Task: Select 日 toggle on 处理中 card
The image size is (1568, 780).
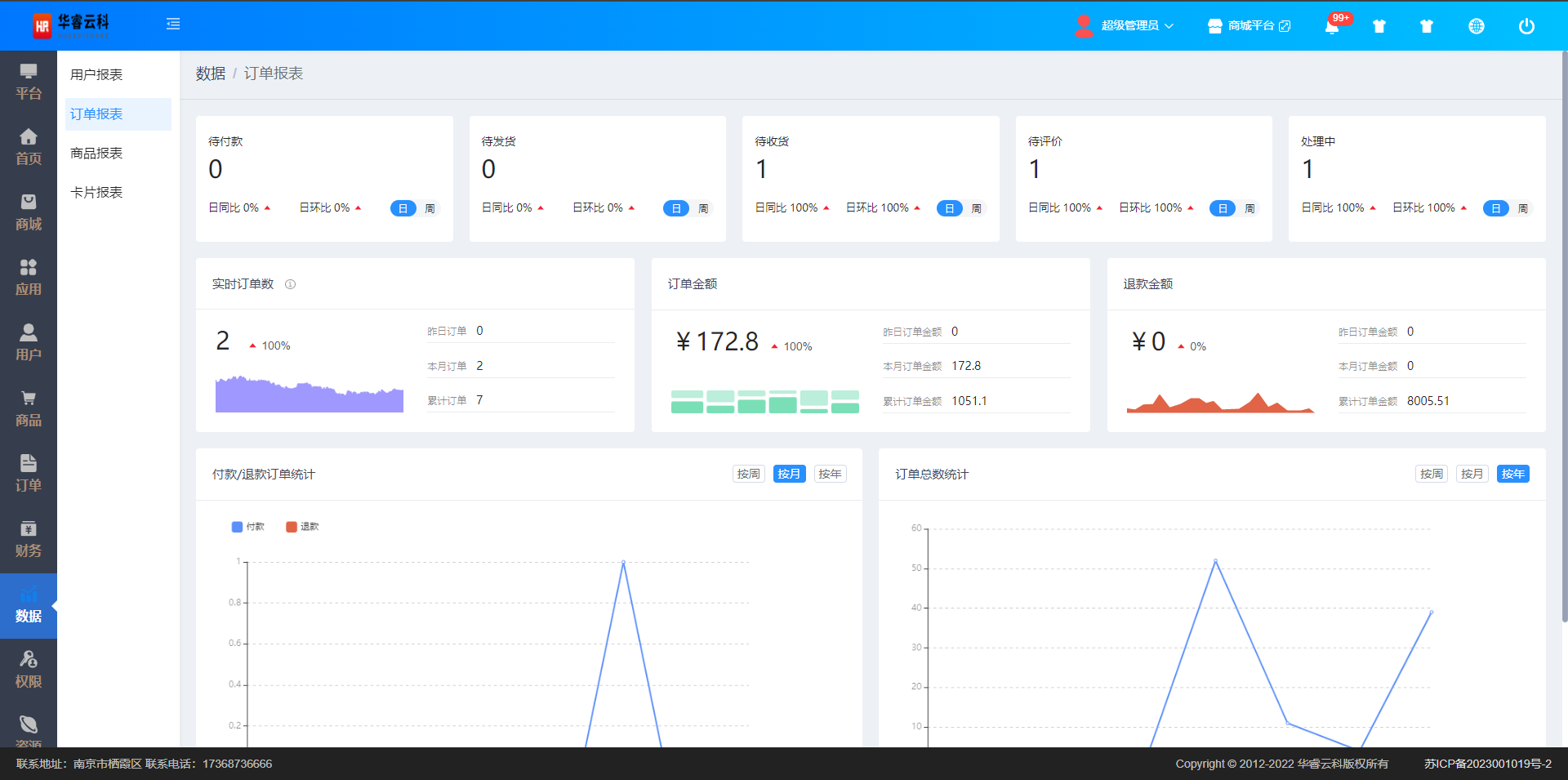Action: coord(1495,208)
